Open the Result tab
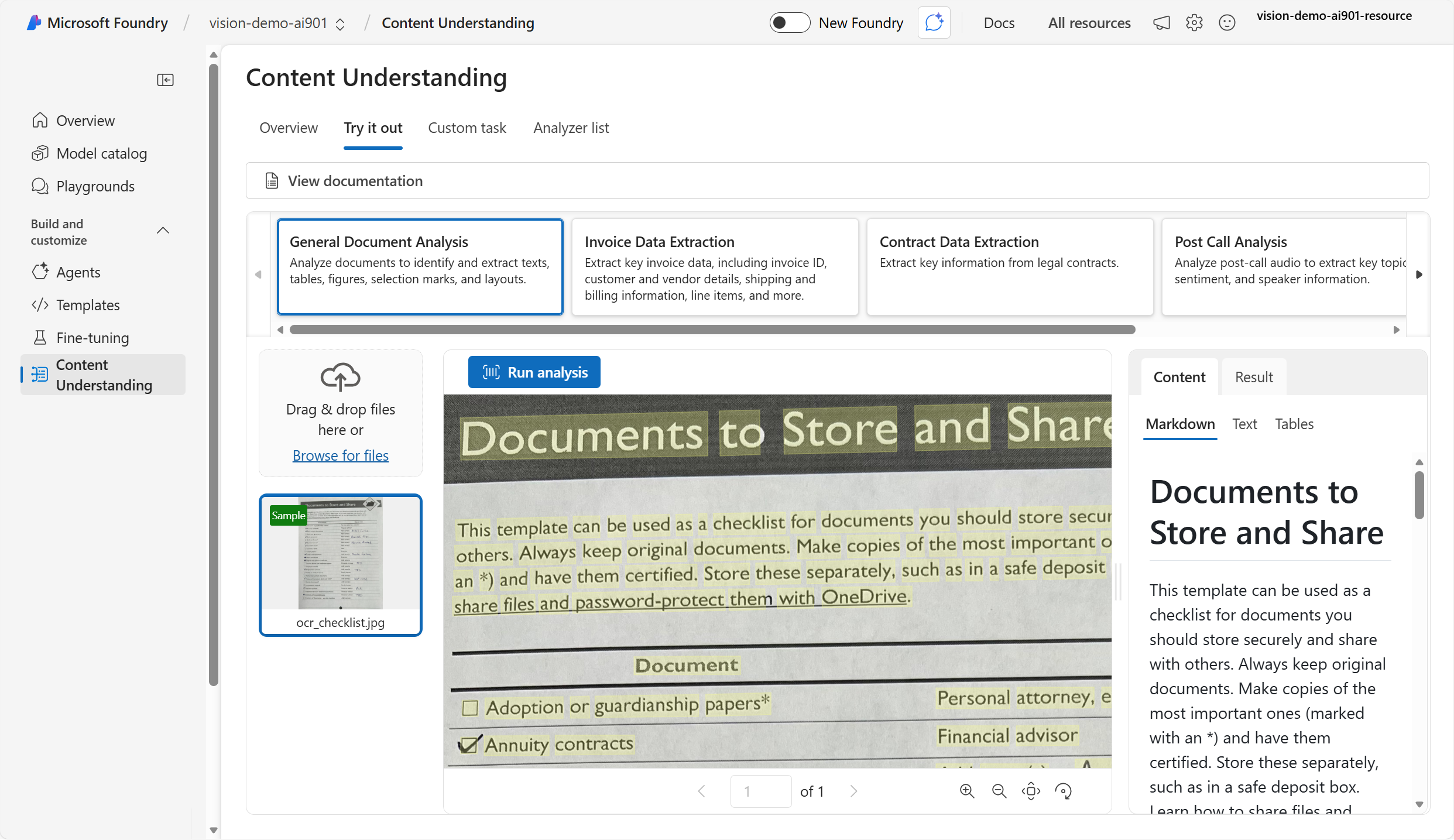 pos(1254,378)
